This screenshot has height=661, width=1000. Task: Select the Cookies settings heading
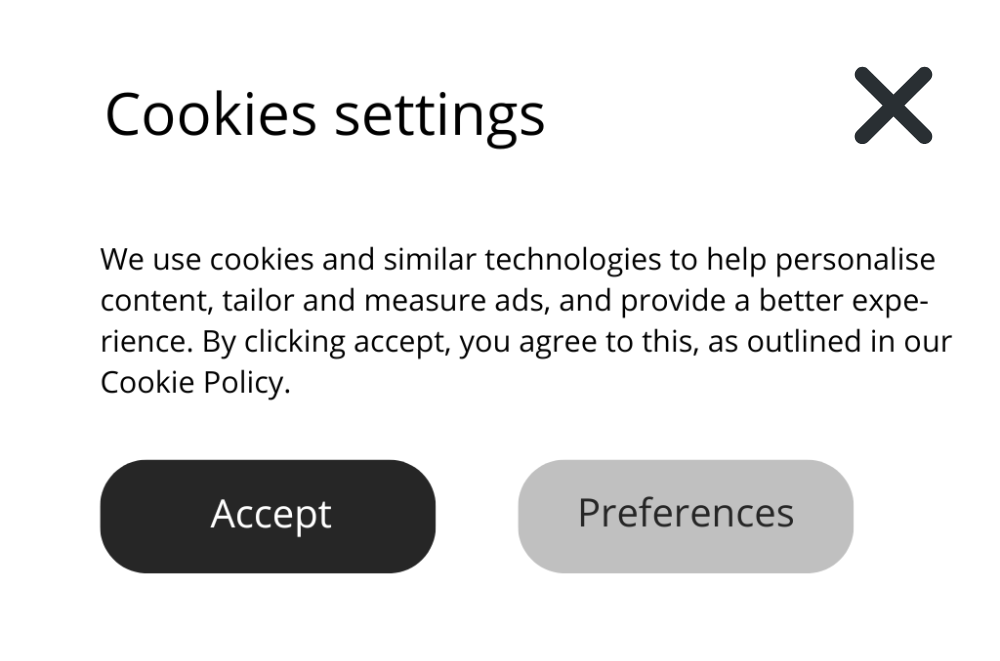(325, 116)
